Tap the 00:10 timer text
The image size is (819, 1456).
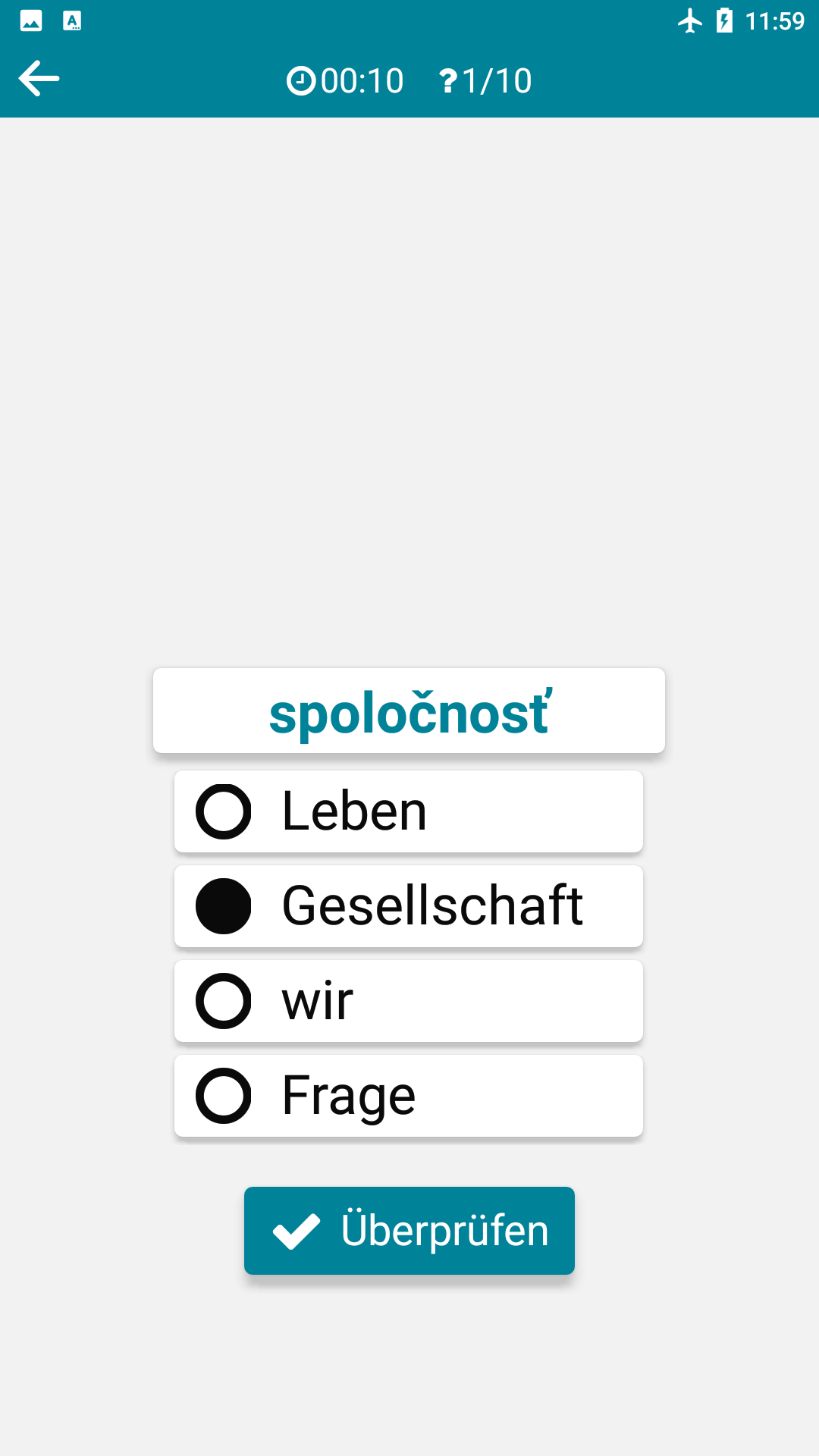(x=362, y=80)
